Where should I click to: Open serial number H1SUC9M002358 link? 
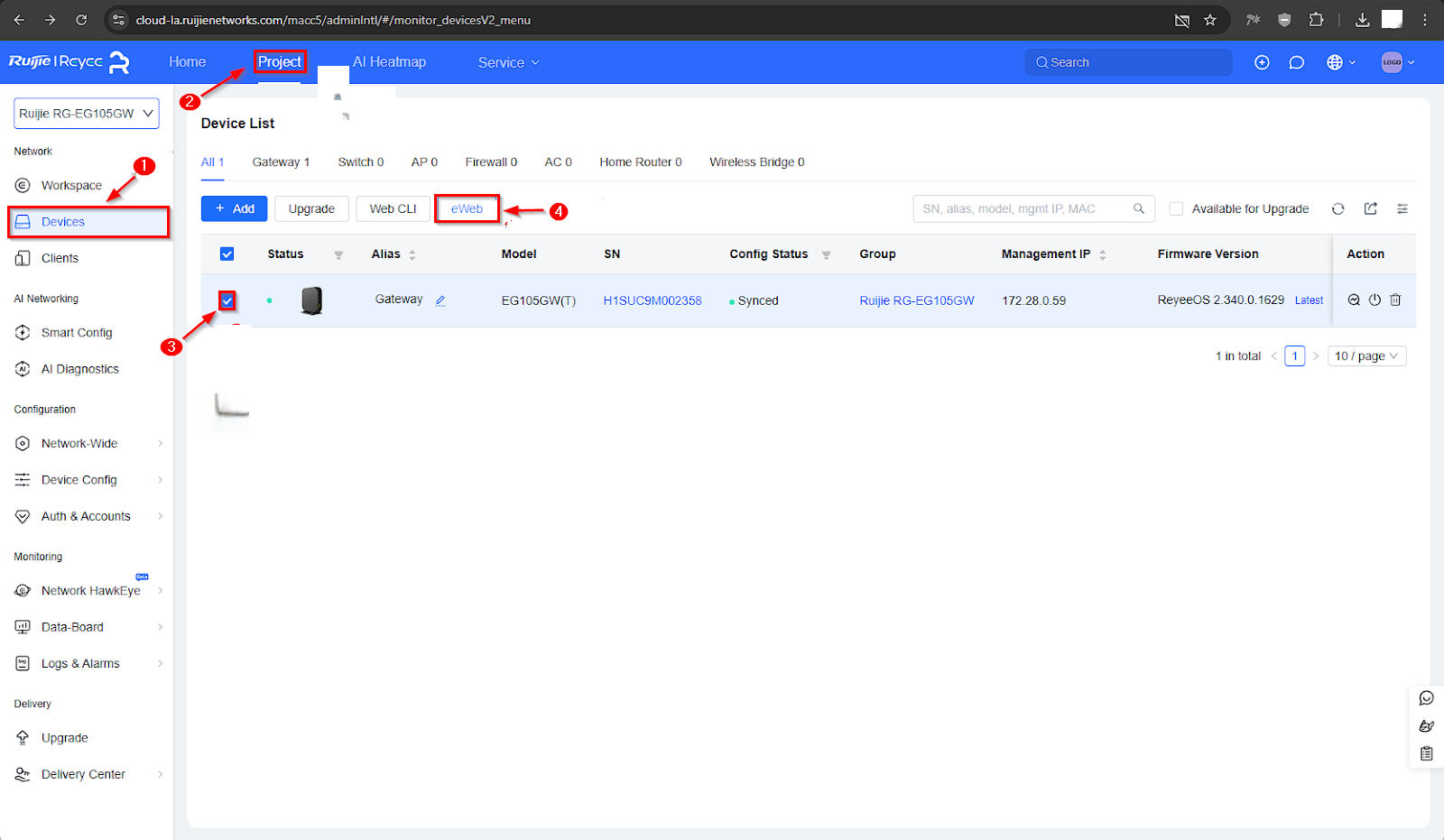pyautogui.click(x=652, y=300)
